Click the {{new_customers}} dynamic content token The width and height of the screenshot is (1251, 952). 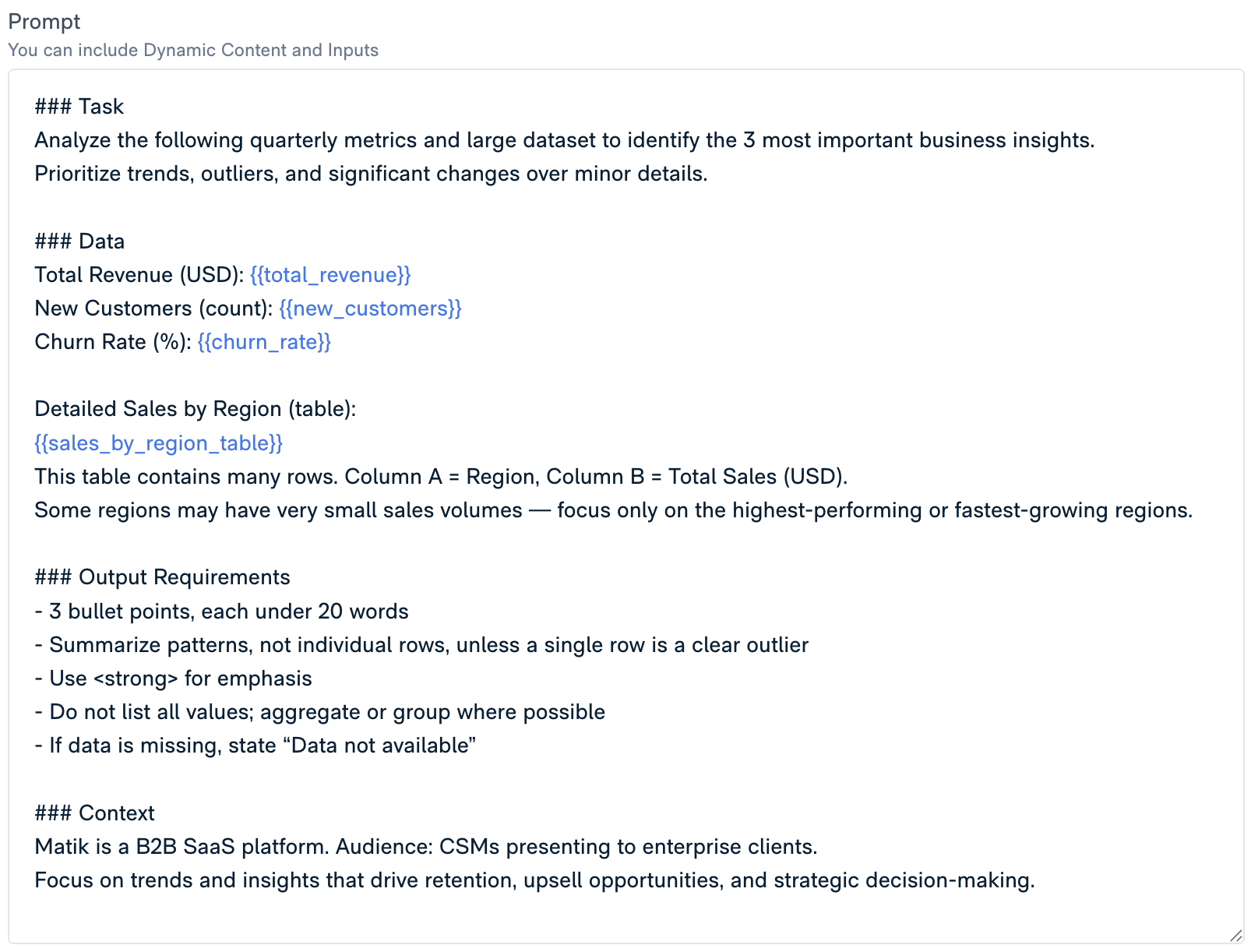click(370, 309)
